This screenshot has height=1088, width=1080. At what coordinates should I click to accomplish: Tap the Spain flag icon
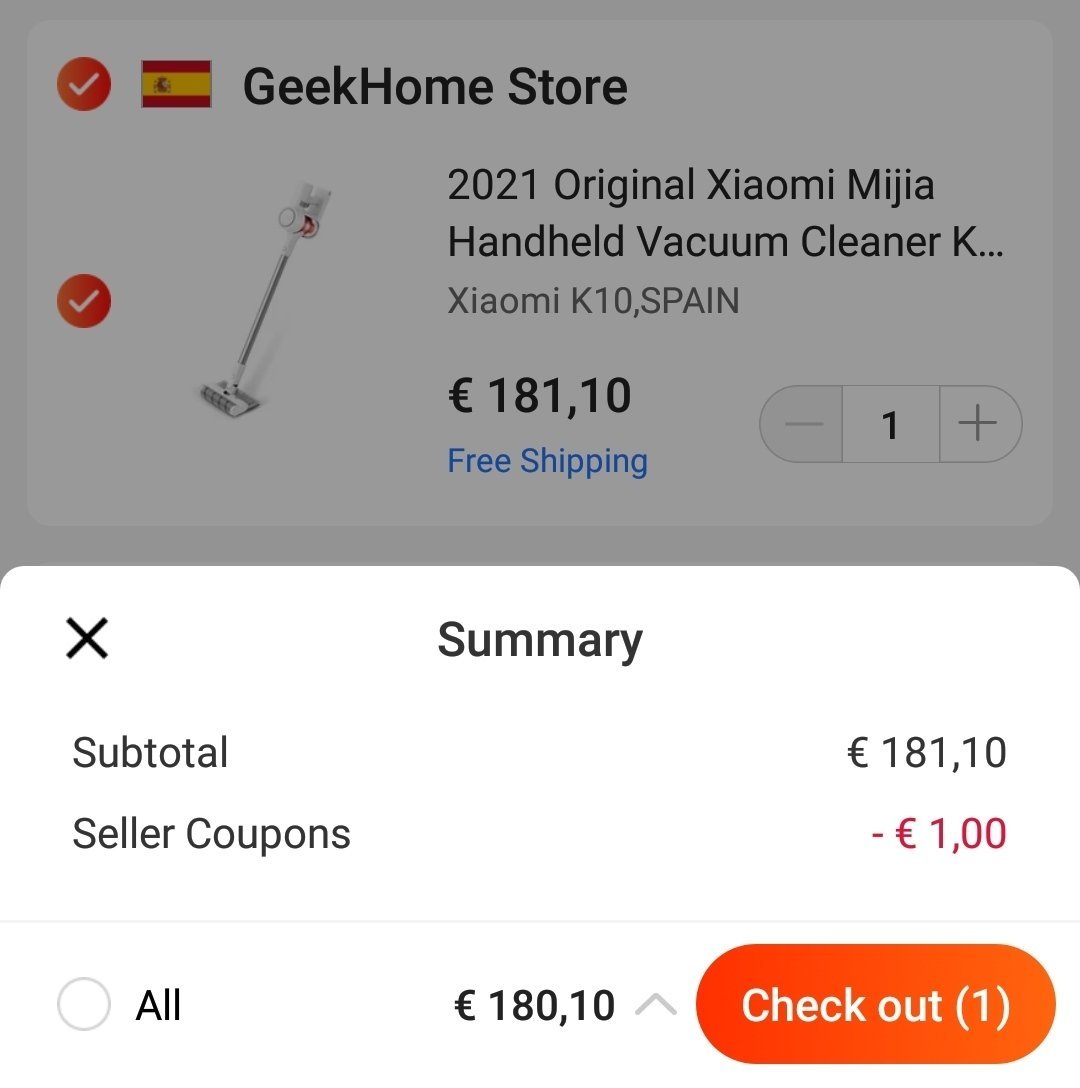coord(176,84)
